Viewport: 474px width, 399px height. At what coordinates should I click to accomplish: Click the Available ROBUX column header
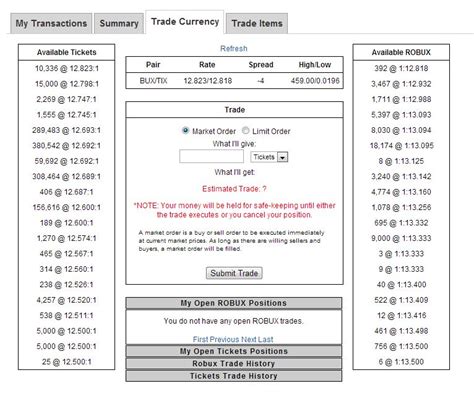(x=401, y=52)
